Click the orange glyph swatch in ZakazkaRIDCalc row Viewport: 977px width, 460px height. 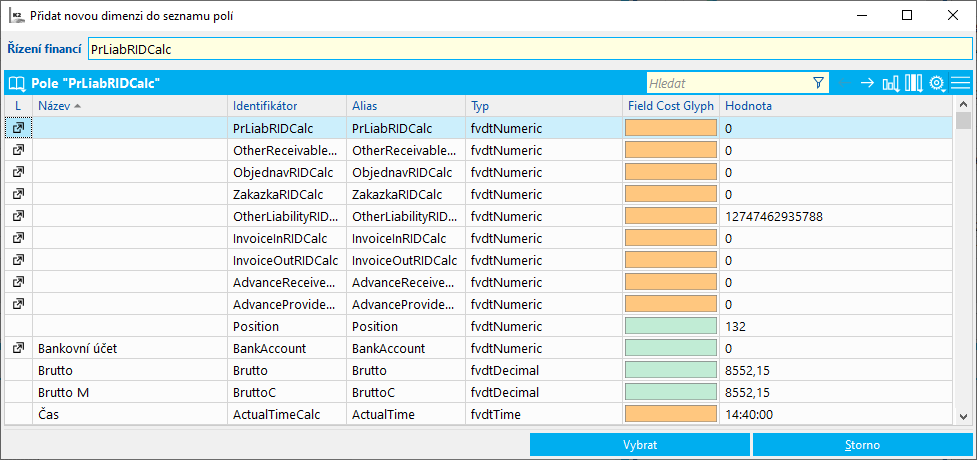(x=670, y=194)
